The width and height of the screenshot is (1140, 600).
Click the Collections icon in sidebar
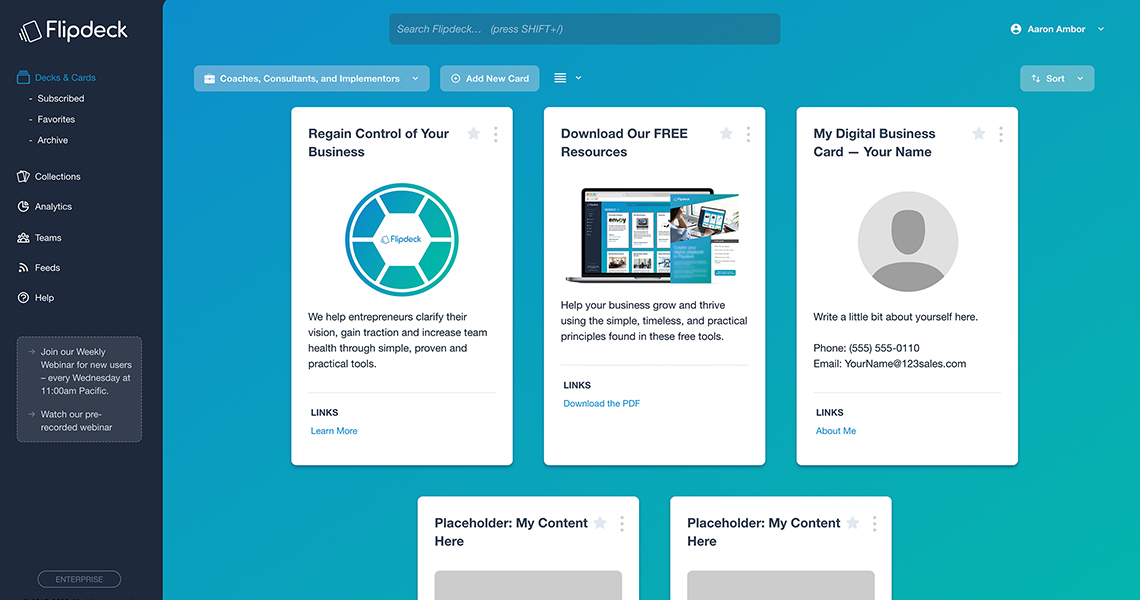pyautogui.click(x=23, y=177)
